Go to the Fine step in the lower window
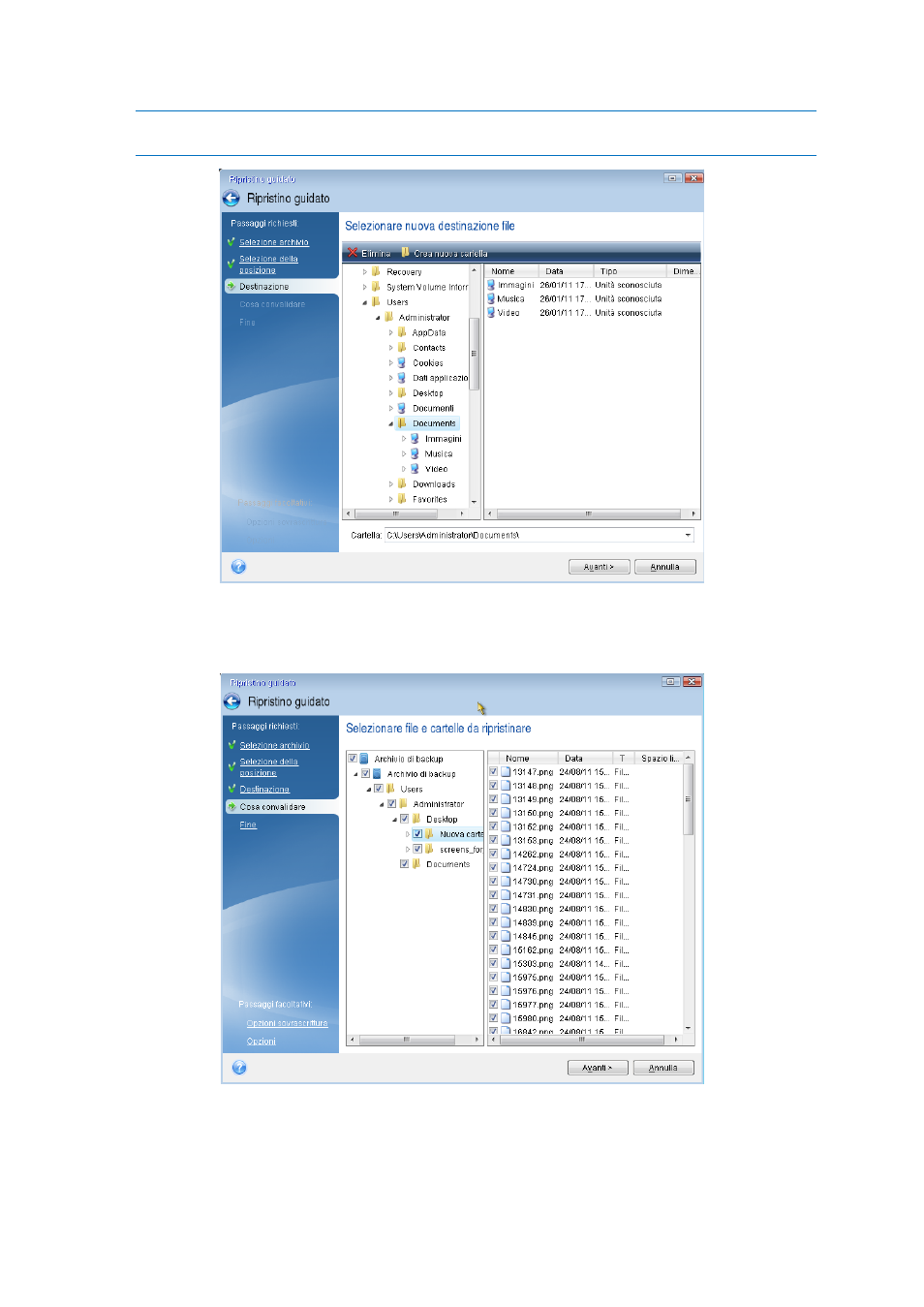The image size is (924, 1307). click(248, 825)
